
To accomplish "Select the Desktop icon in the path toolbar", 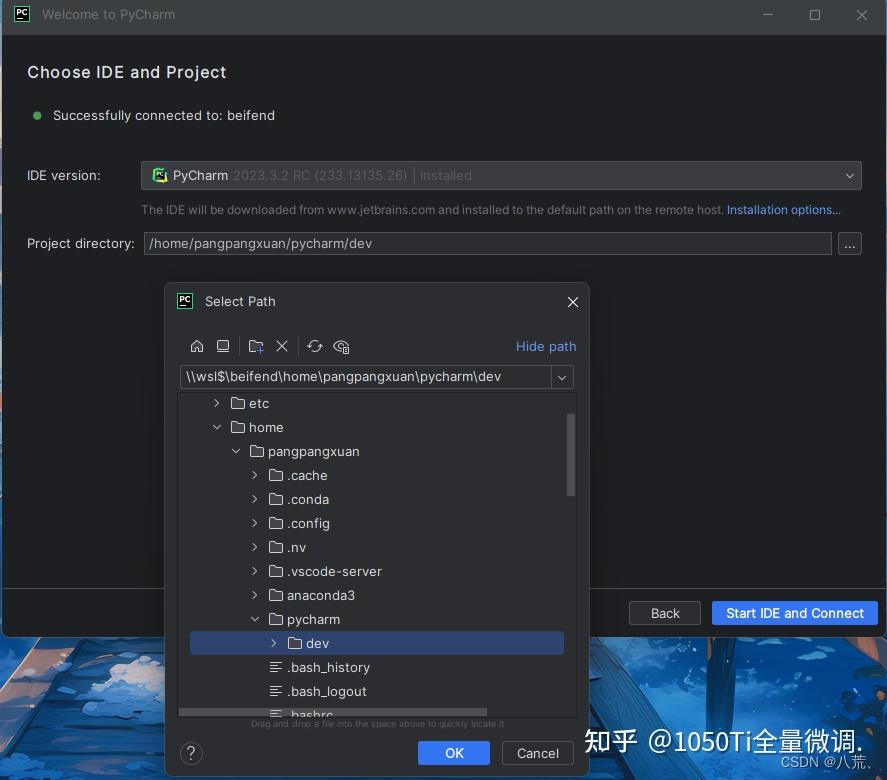I will coord(223,346).
